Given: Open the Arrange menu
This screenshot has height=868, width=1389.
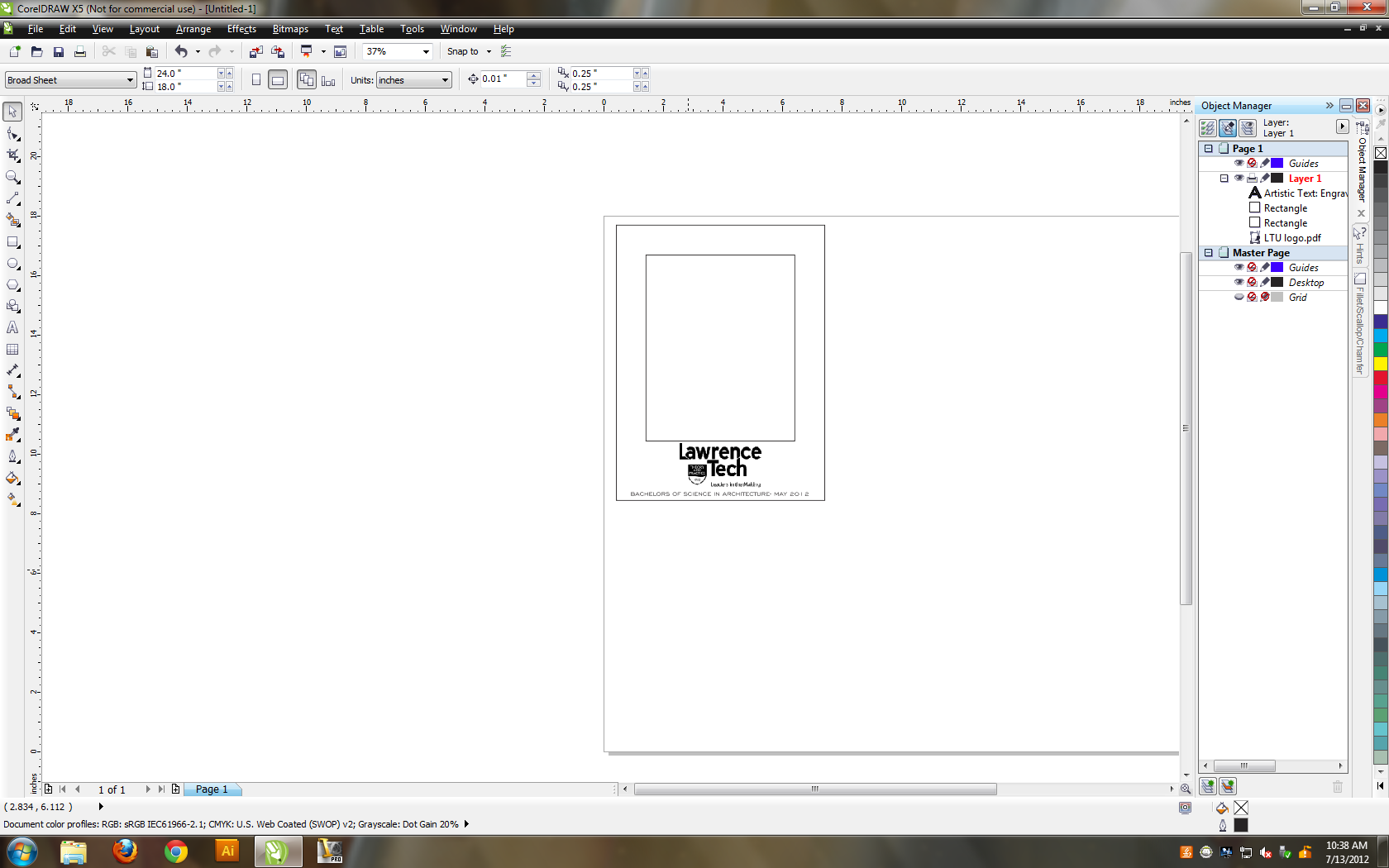Looking at the screenshot, I should click(193, 29).
